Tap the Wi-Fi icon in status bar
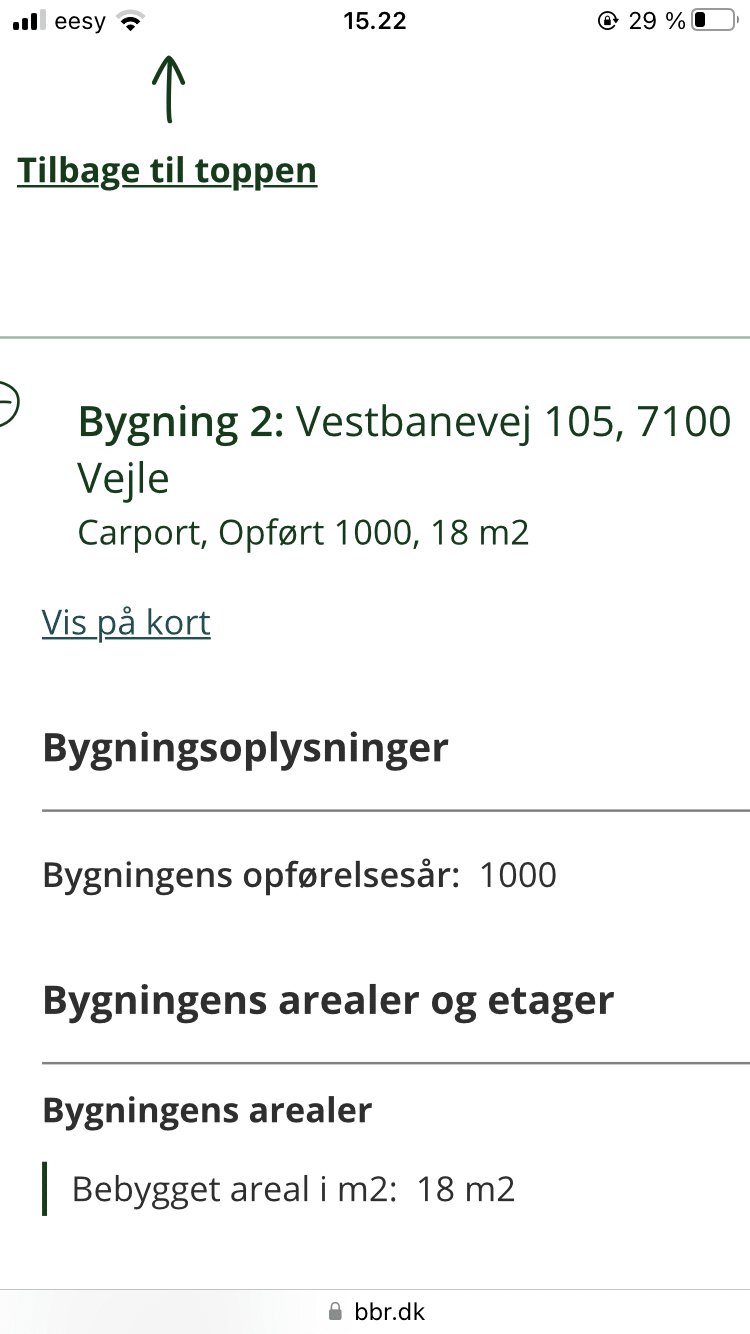750x1334 pixels. click(x=130, y=21)
